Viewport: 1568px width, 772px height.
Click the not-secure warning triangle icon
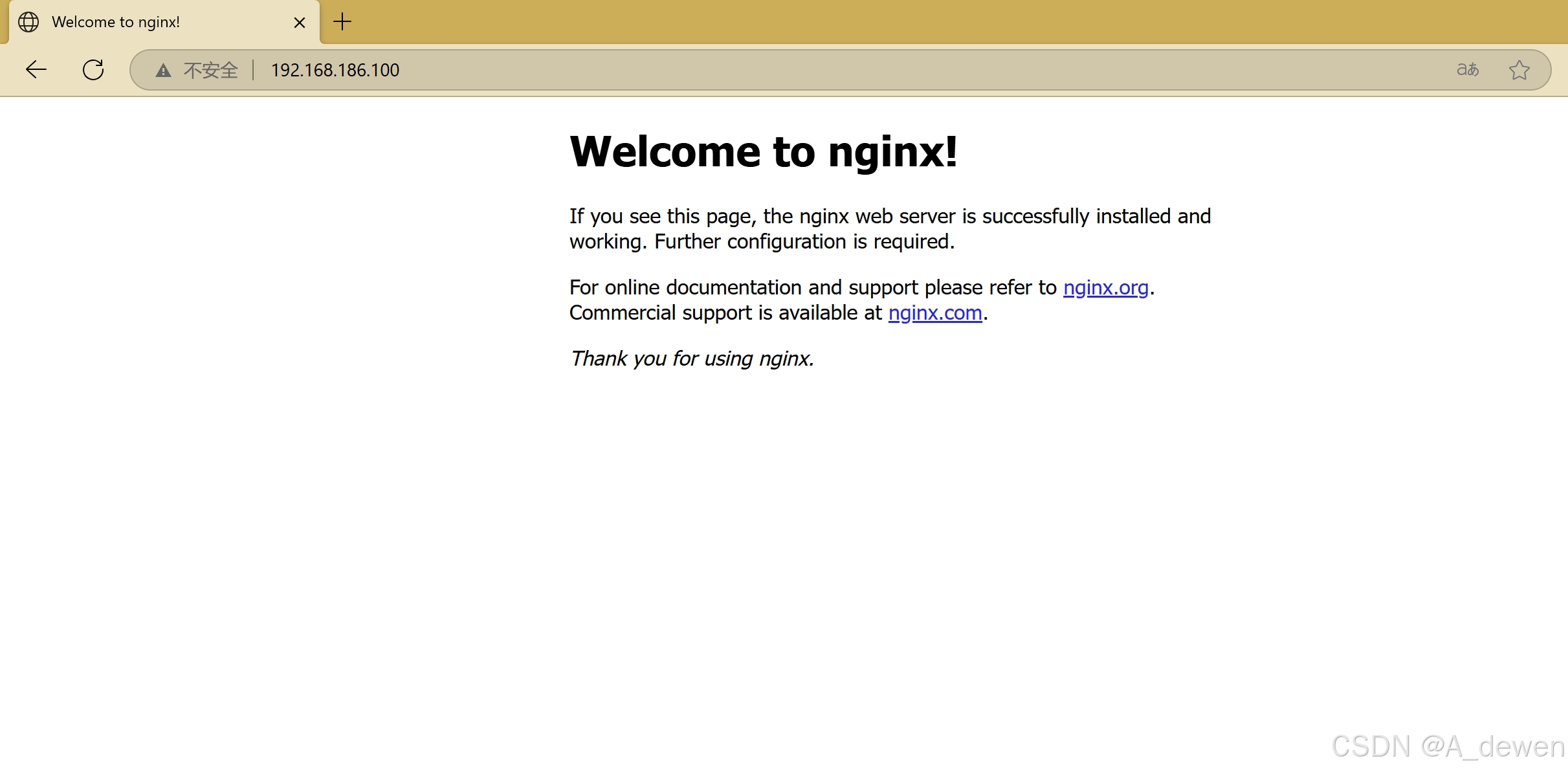pyautogui.click(x=163, y=70)
